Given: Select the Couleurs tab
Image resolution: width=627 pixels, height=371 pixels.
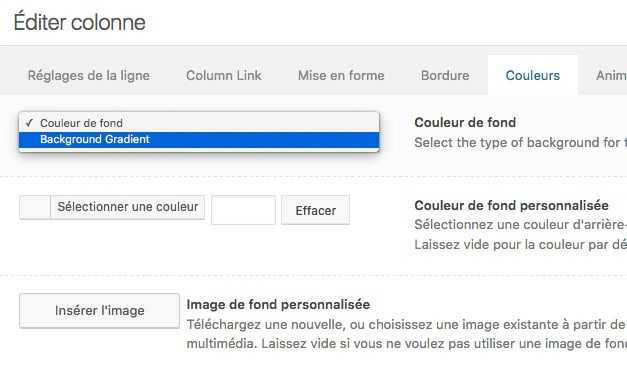Looking at the screenshot, I should coord(533,75).
